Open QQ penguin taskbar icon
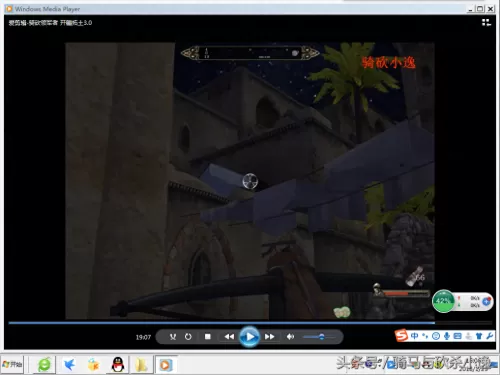 118,364
